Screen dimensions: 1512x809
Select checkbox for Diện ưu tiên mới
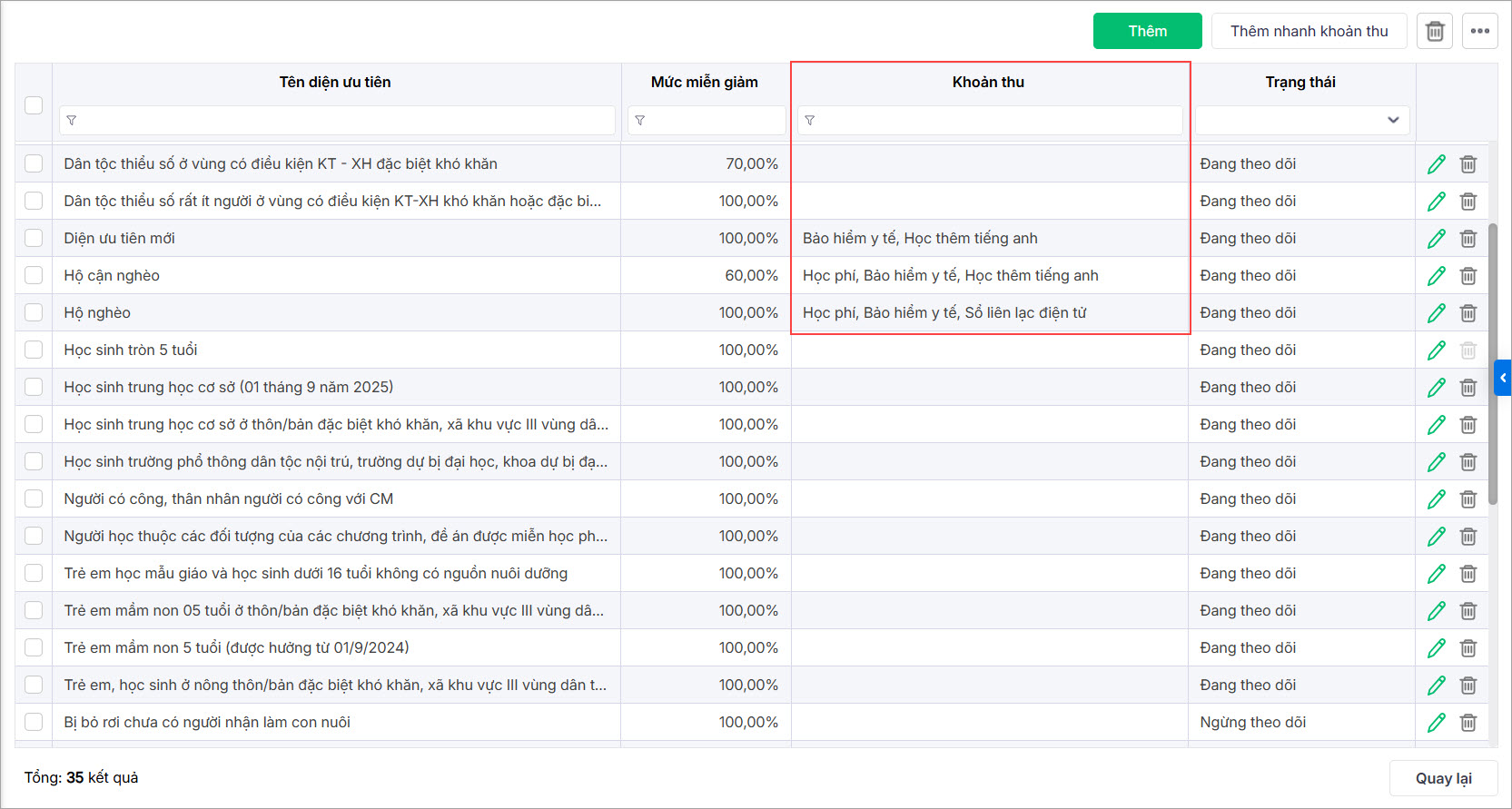[34, 239]
